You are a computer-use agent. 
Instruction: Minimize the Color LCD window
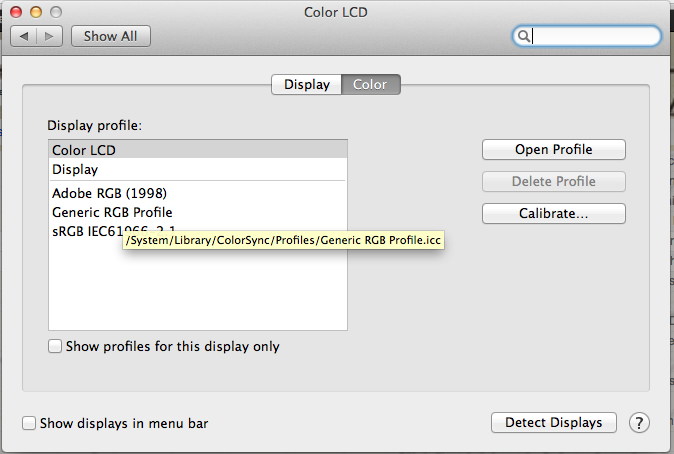click(x=36, y=12)
